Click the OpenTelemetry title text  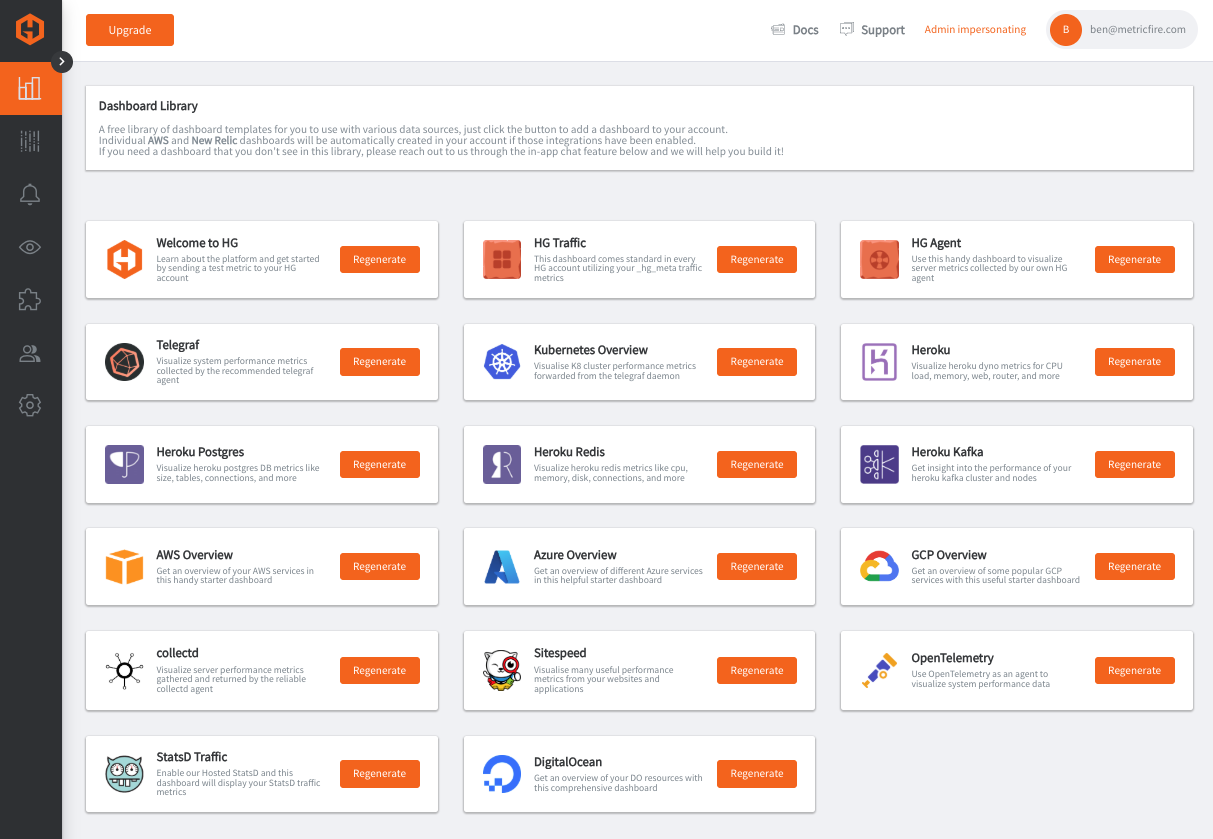click(952, 658)
